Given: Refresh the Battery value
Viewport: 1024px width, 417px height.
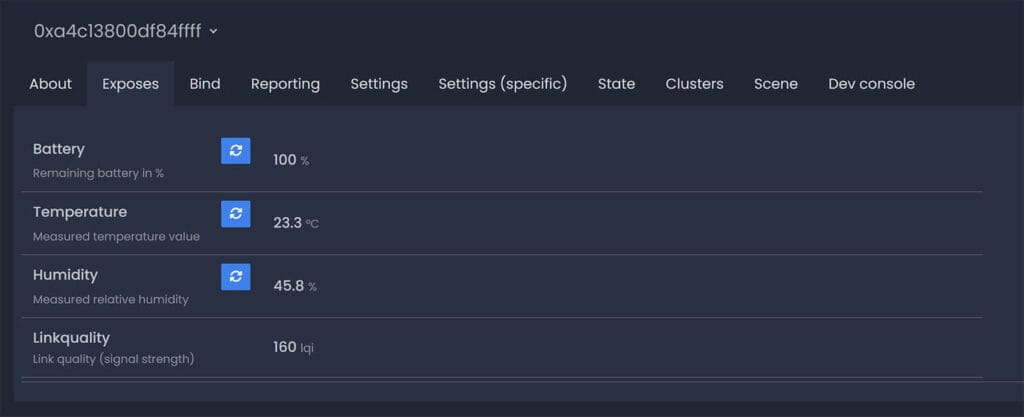Looking at the screenshot, I should 235,151.
